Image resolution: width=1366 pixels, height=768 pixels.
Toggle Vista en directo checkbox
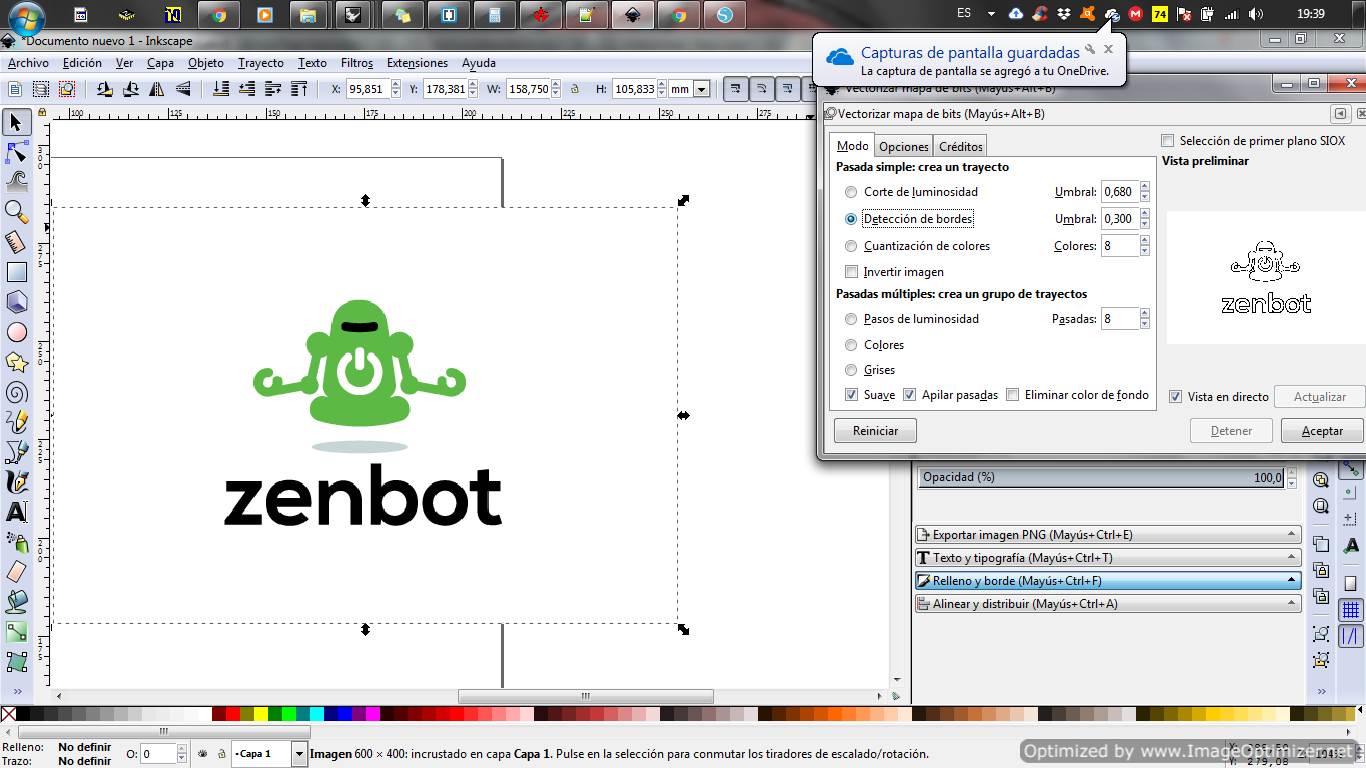click(1175, 397)
